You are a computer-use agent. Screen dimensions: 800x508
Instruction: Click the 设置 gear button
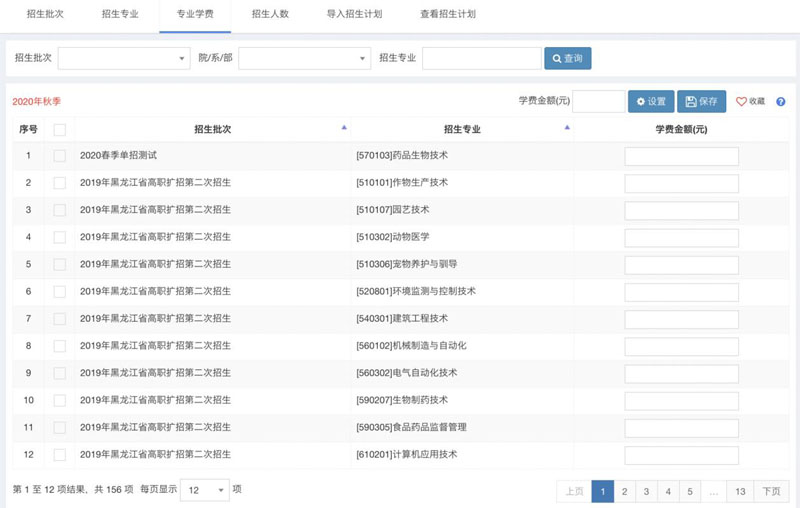coord(650,102)
